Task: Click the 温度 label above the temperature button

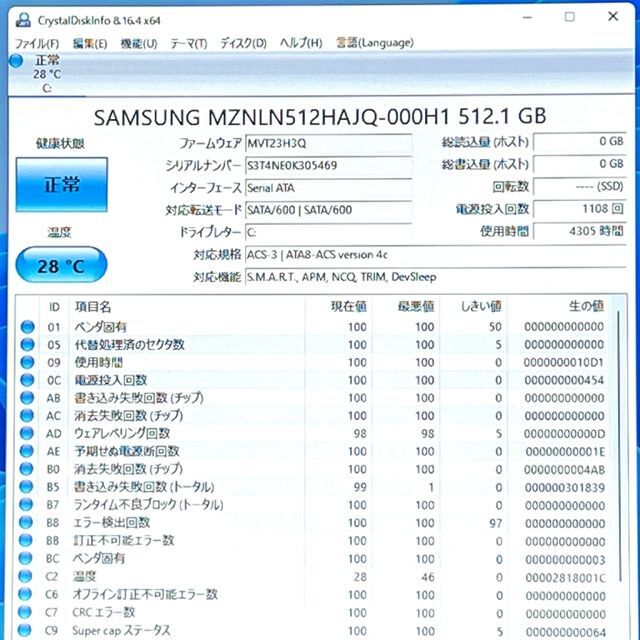Action: 60,233
